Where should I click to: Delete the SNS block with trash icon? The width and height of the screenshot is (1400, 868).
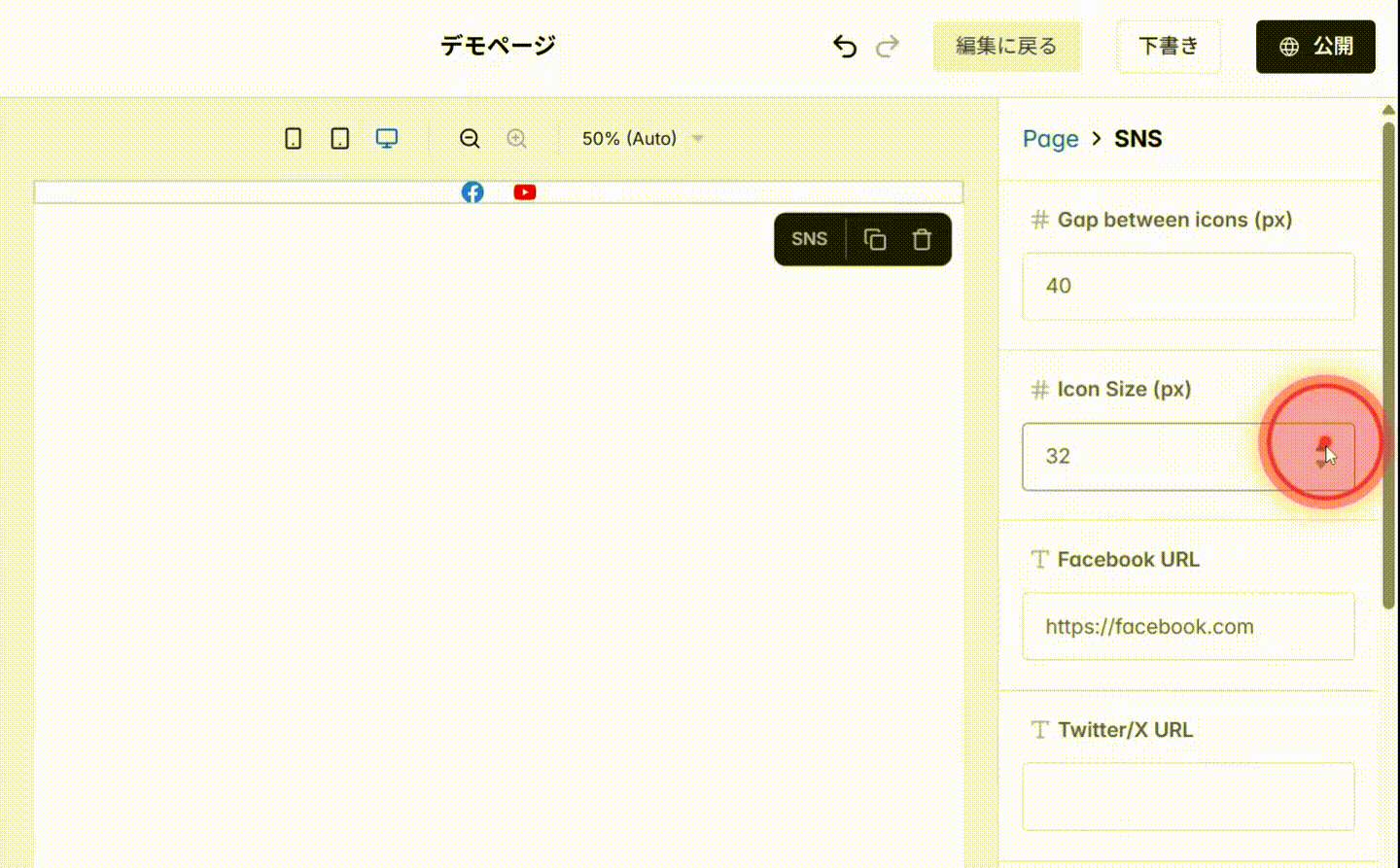(x=922, y=239)
